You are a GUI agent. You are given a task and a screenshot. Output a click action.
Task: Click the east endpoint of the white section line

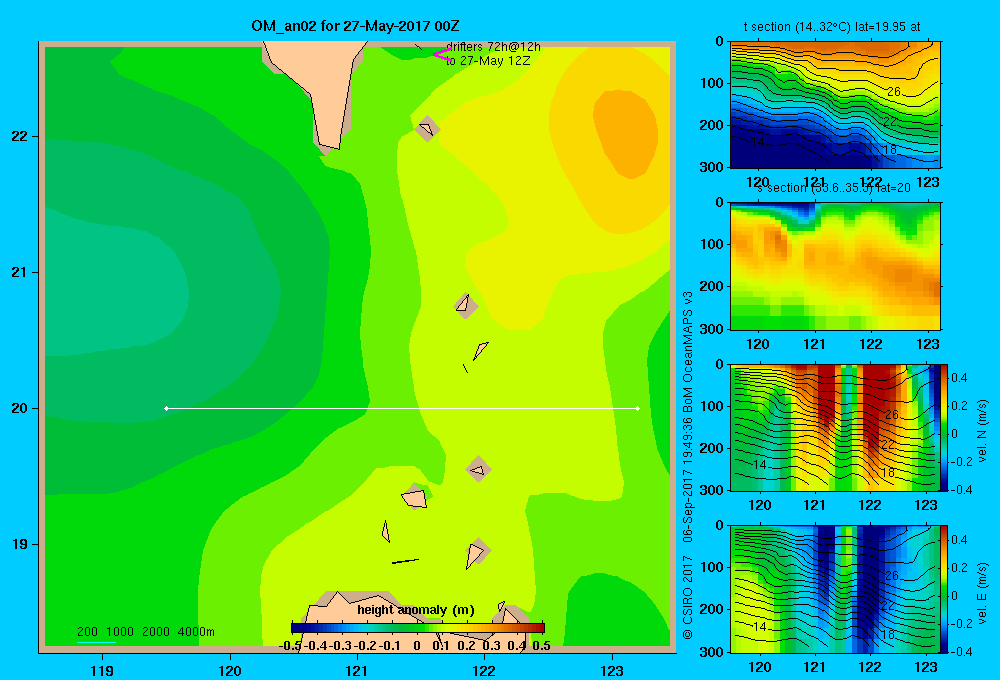[x=638, y=408]
